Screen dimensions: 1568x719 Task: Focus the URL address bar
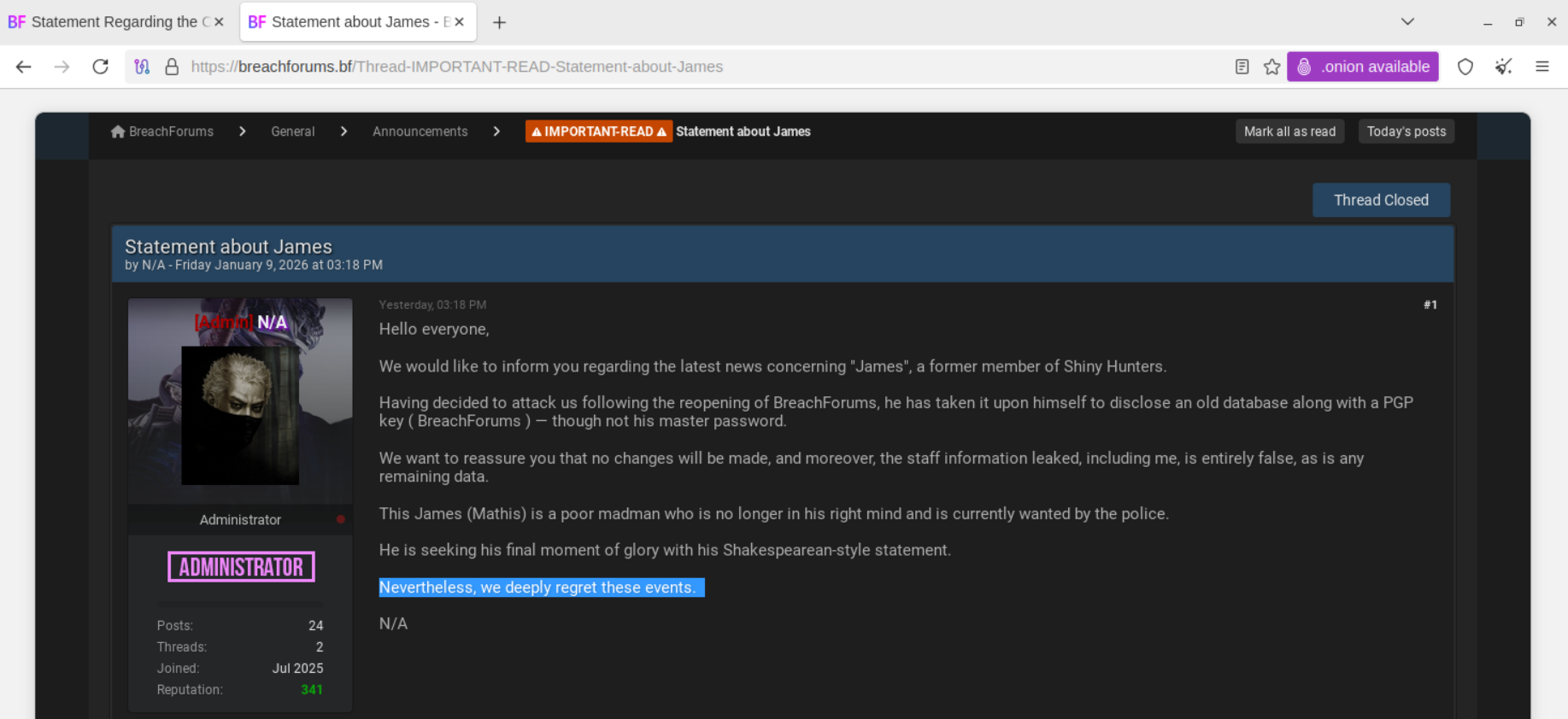[x=684, y=67]
